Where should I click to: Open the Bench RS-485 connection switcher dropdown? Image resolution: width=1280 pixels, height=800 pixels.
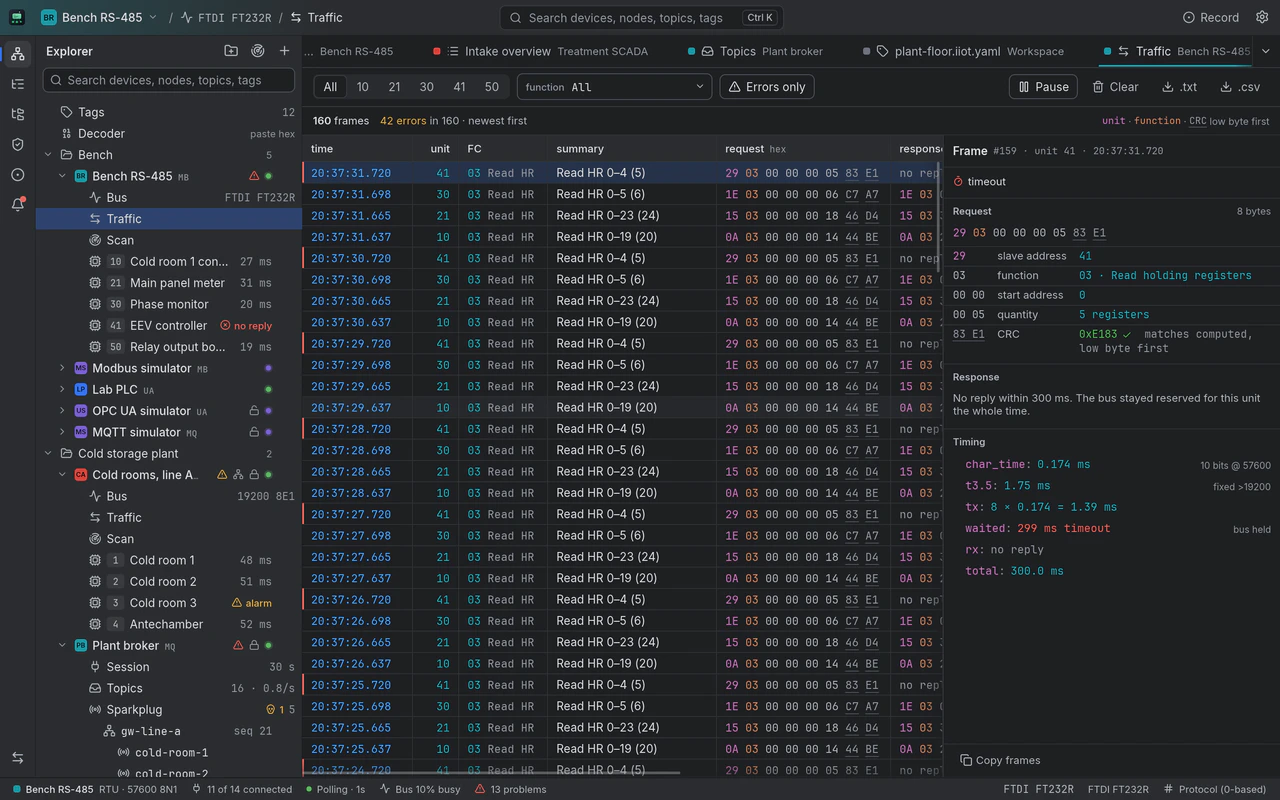[99, 17]
